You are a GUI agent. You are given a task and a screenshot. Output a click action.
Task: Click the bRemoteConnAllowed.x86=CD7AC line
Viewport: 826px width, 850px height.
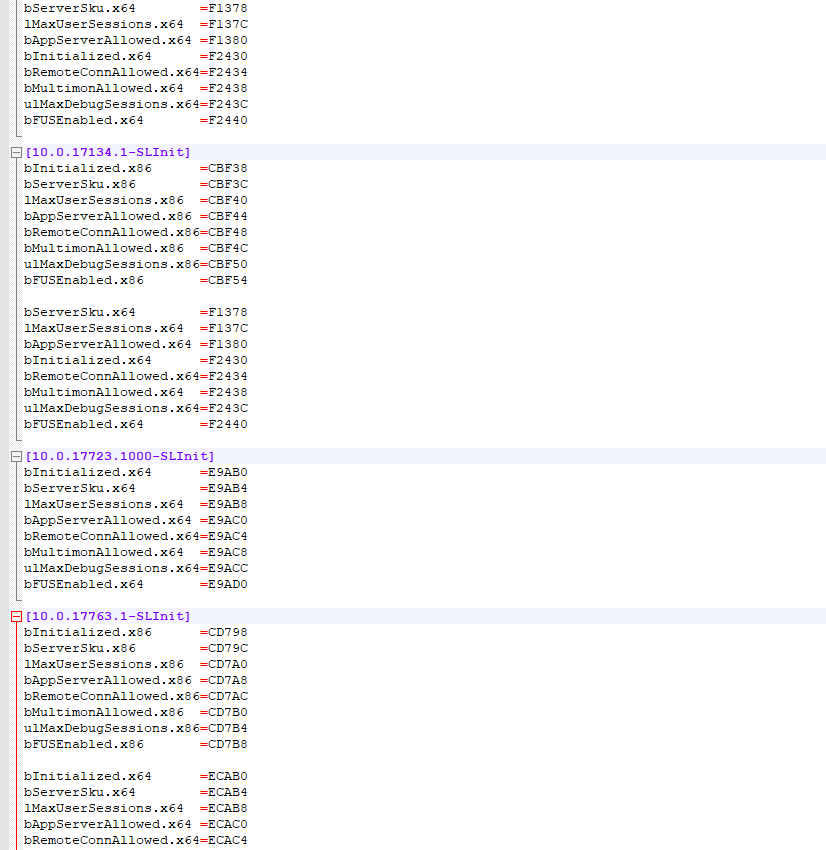click(x=135, y=697)
